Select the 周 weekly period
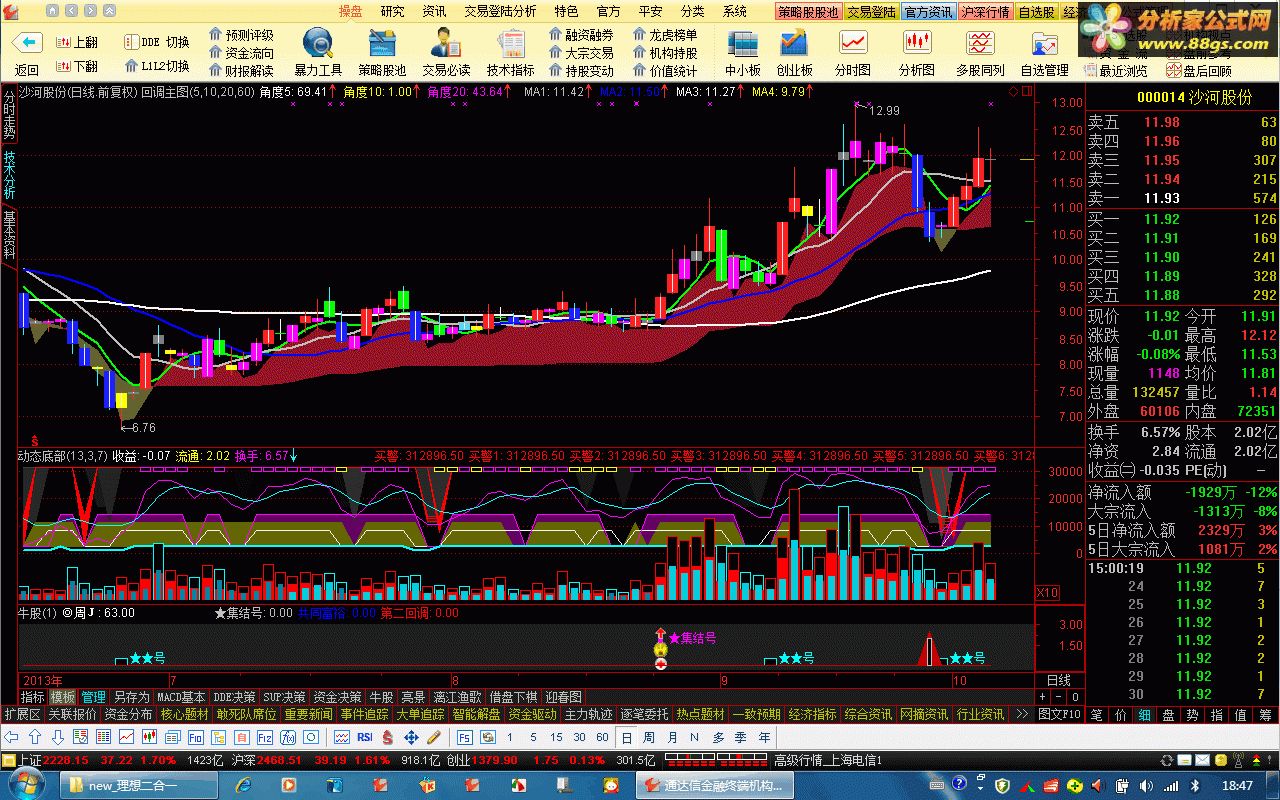This screenshot has width=1280, height=800. pyautogui.click(x=649, y=737)
